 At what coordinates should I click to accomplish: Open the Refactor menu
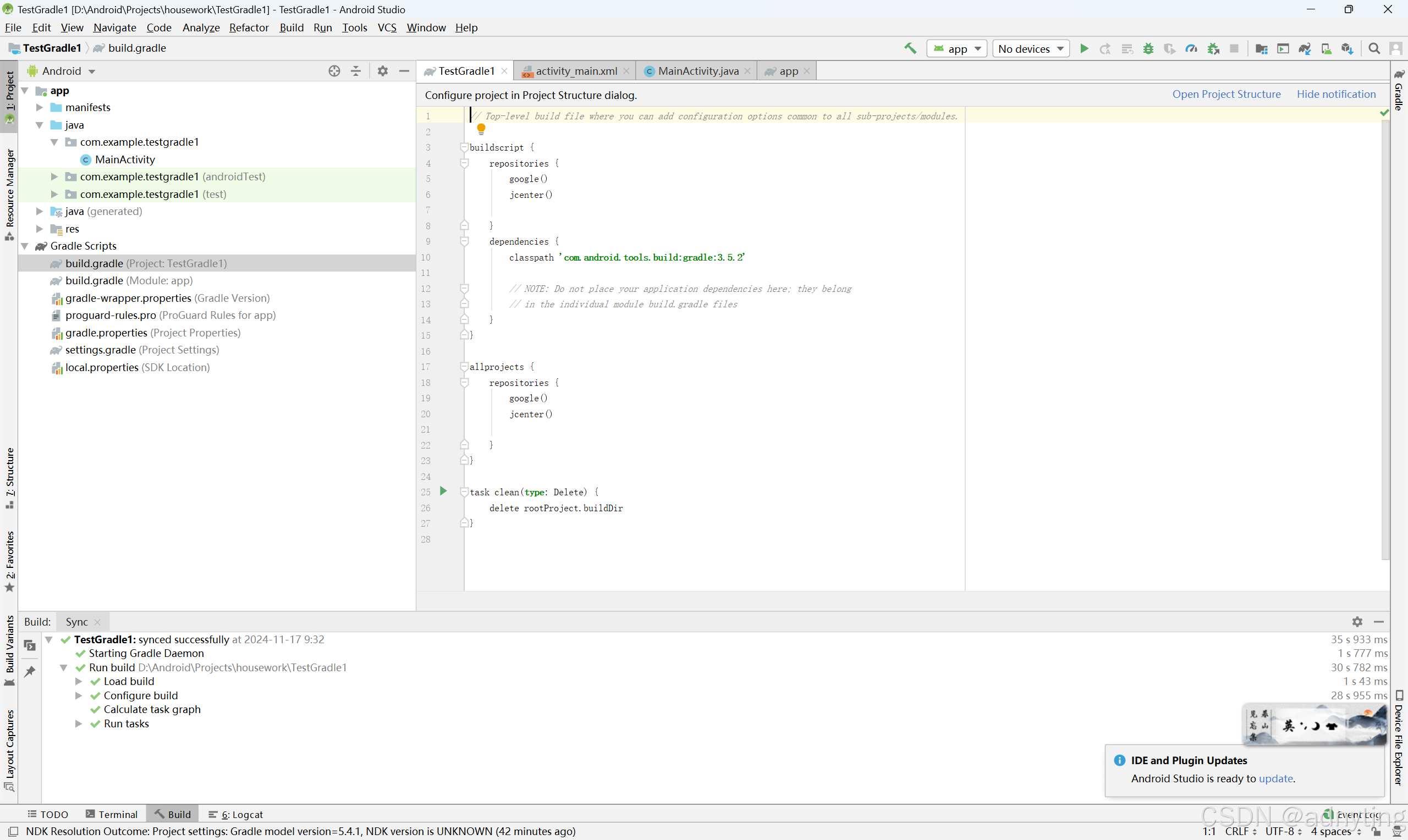249,27
